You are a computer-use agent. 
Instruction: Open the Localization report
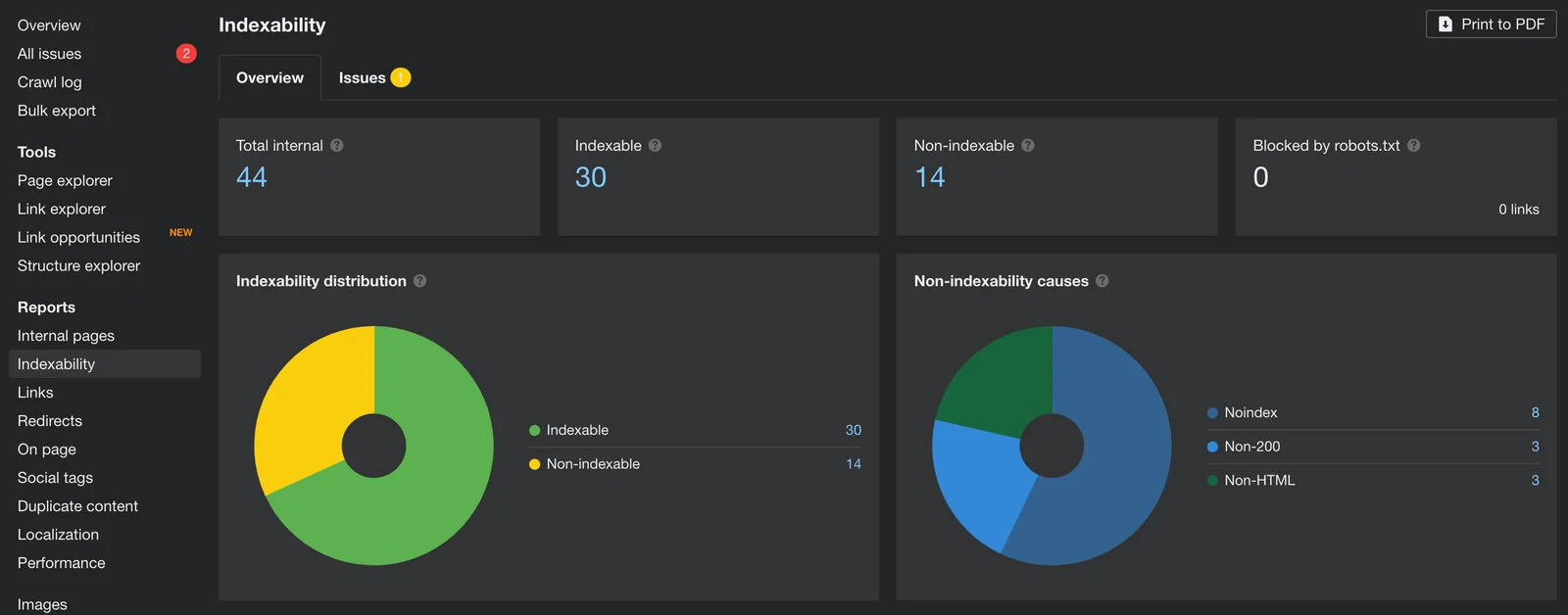pyautogui.click(x=58, y=535)
